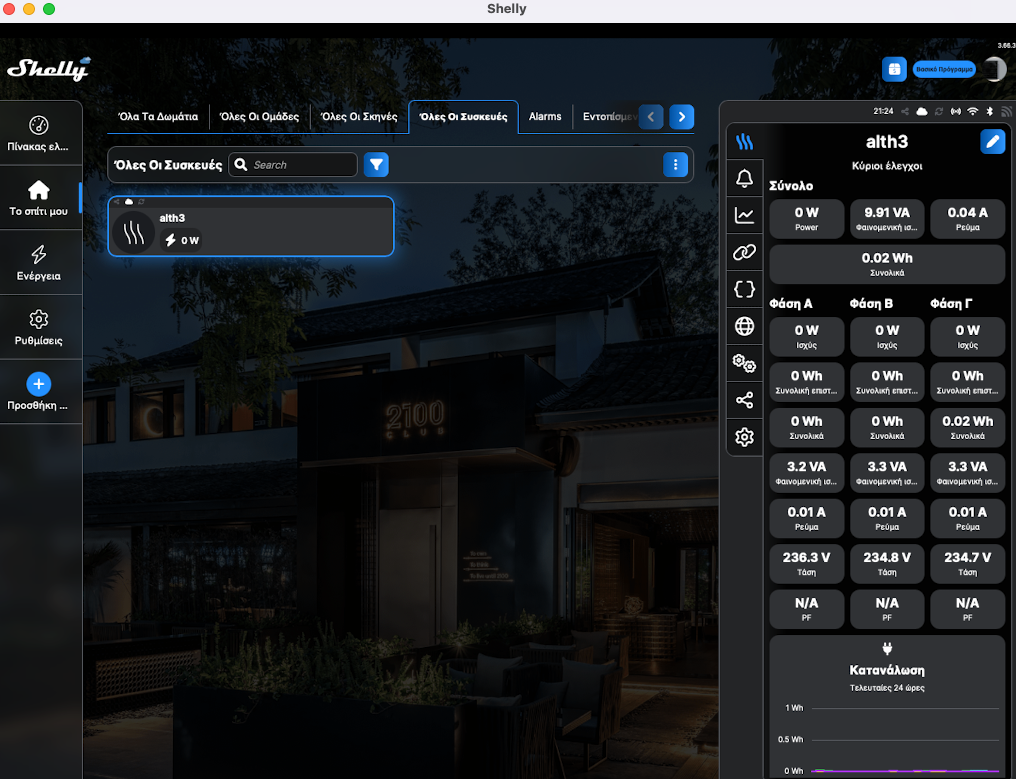
Task: Click the Shelly logo
Action: (x=49, y=69)
